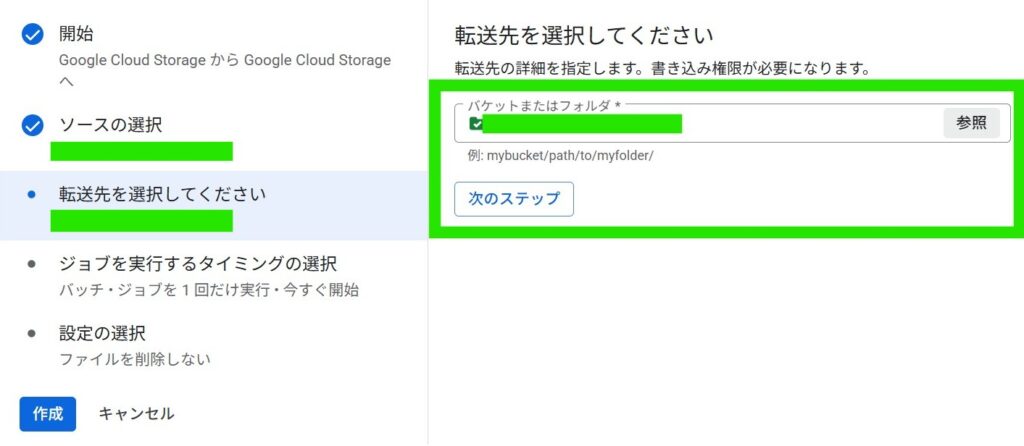Go to the ソースの選択 step
Image resolution: width=1024 pixels, height=446 pixels.
click(x=110, y=125)
